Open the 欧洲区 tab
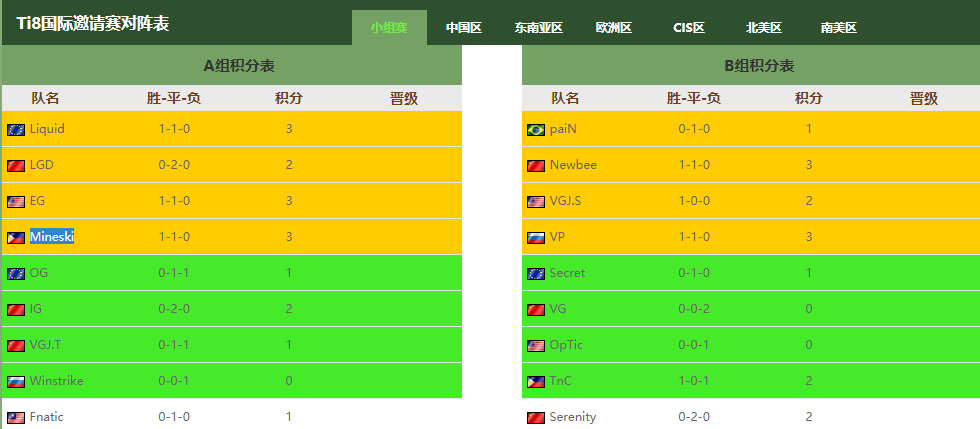 (614, 28)
